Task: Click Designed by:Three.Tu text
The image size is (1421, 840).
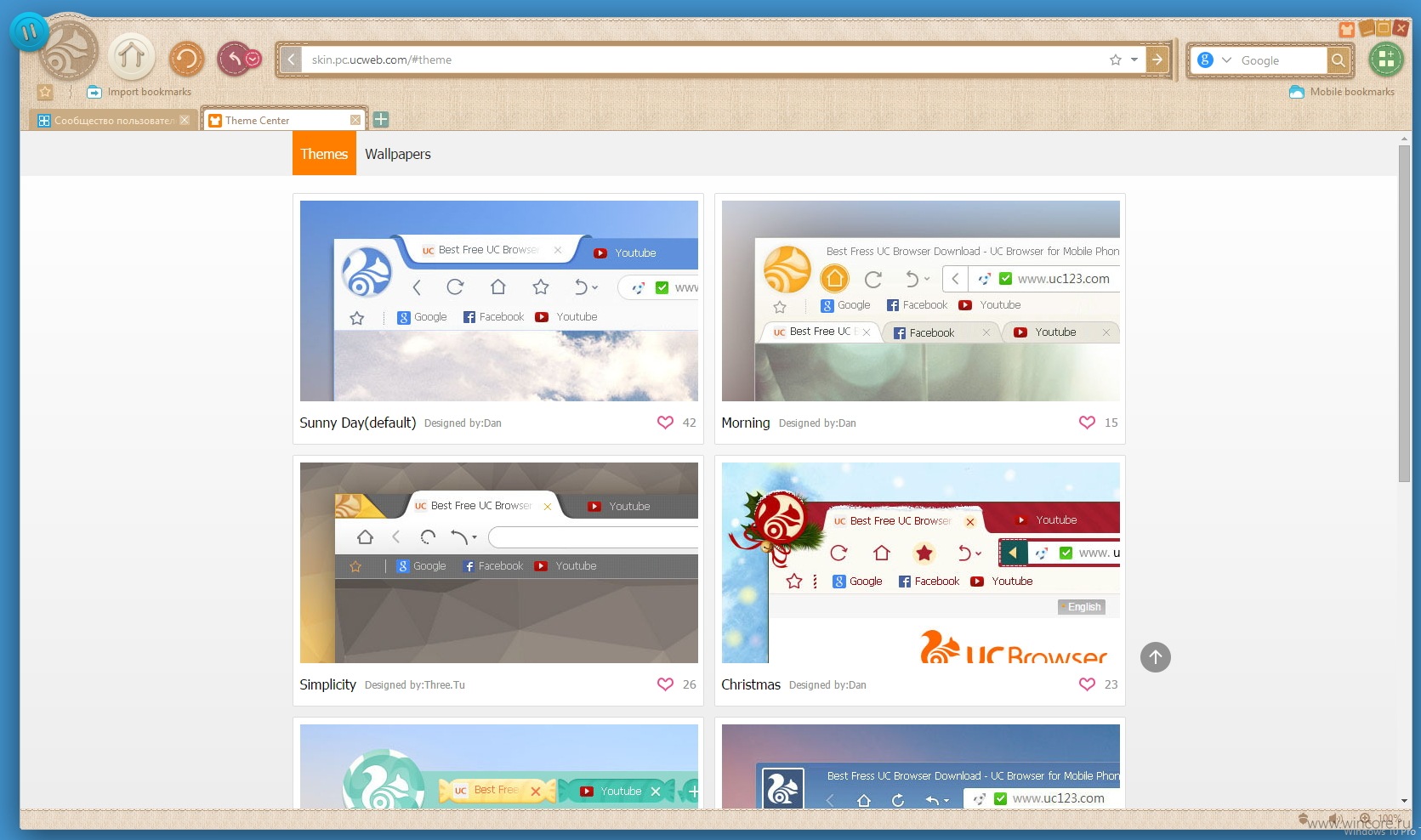Action: pos(415,685)
